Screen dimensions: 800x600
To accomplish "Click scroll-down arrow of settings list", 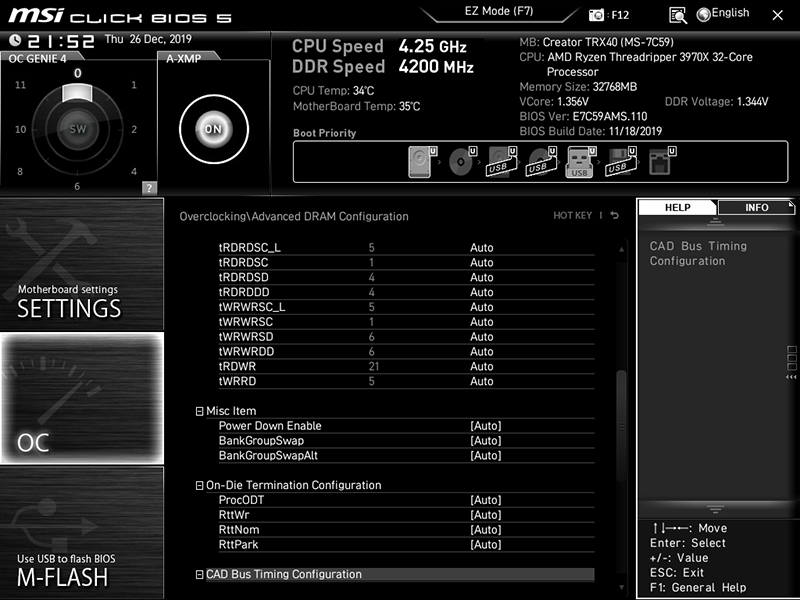I will [x=621, y=587].
